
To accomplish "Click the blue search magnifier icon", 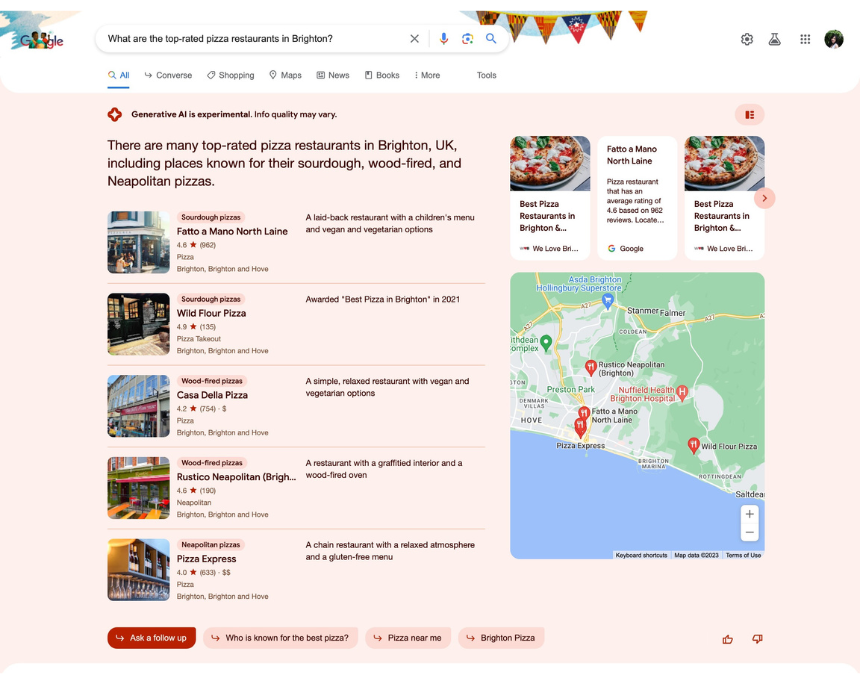I will click(491, 38).
